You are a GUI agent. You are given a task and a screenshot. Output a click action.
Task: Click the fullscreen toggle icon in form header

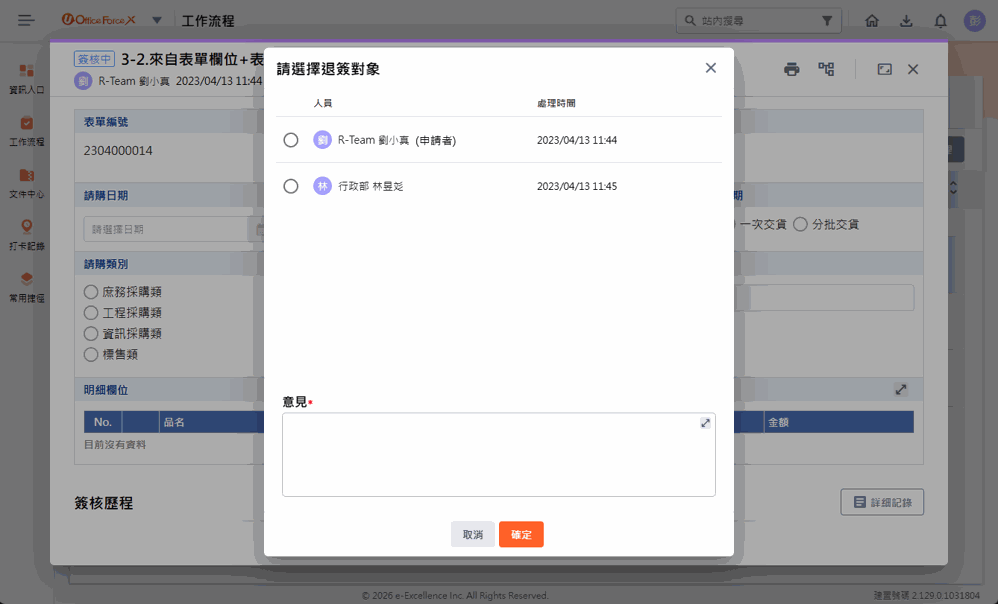click(x=884, y=69)
